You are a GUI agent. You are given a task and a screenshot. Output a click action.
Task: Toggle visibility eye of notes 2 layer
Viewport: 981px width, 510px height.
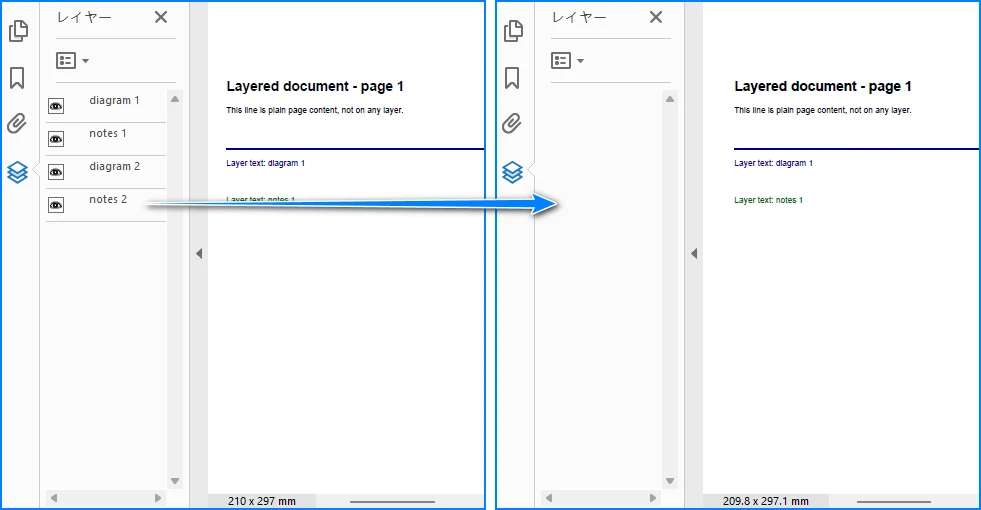56,205
